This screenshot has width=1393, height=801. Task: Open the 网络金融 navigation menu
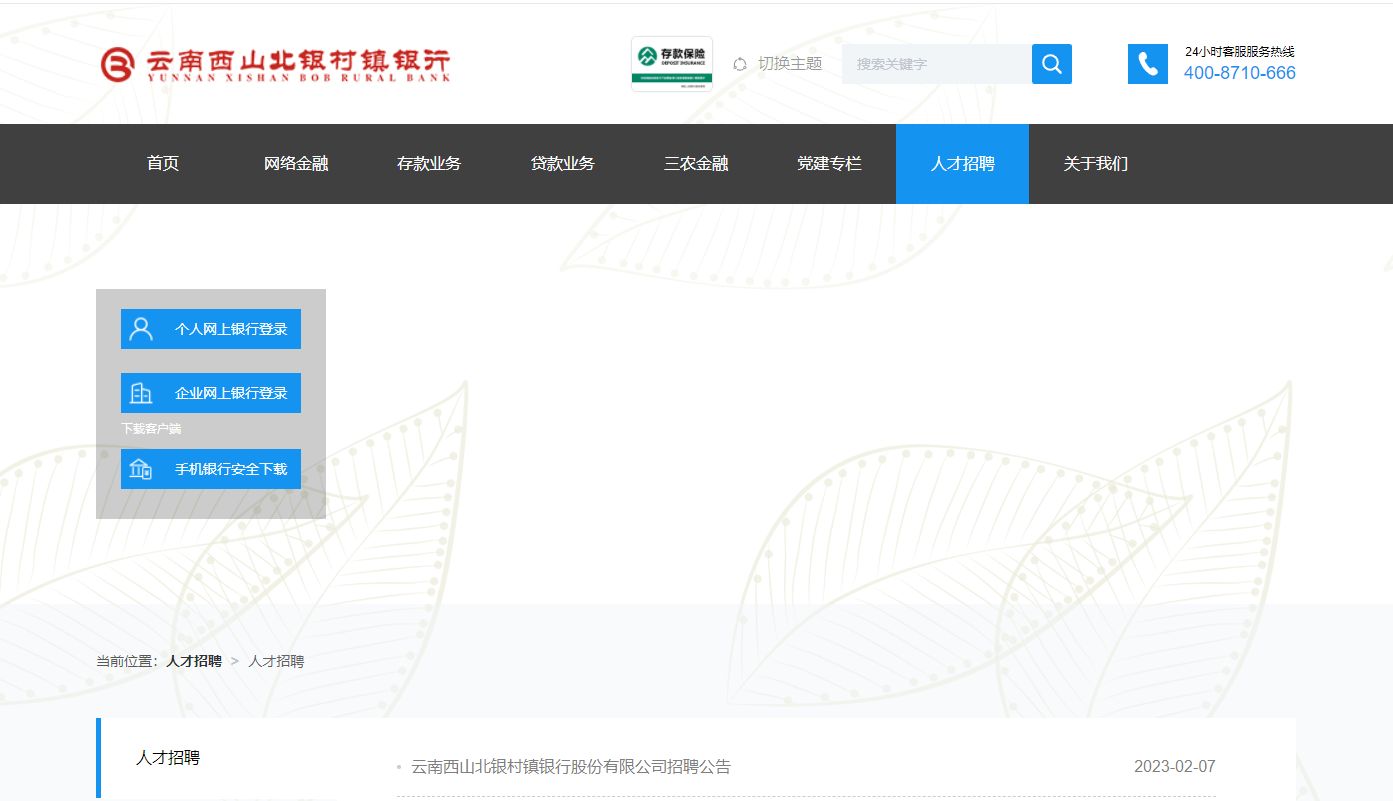pyautogui.click(x=296, y=164)
